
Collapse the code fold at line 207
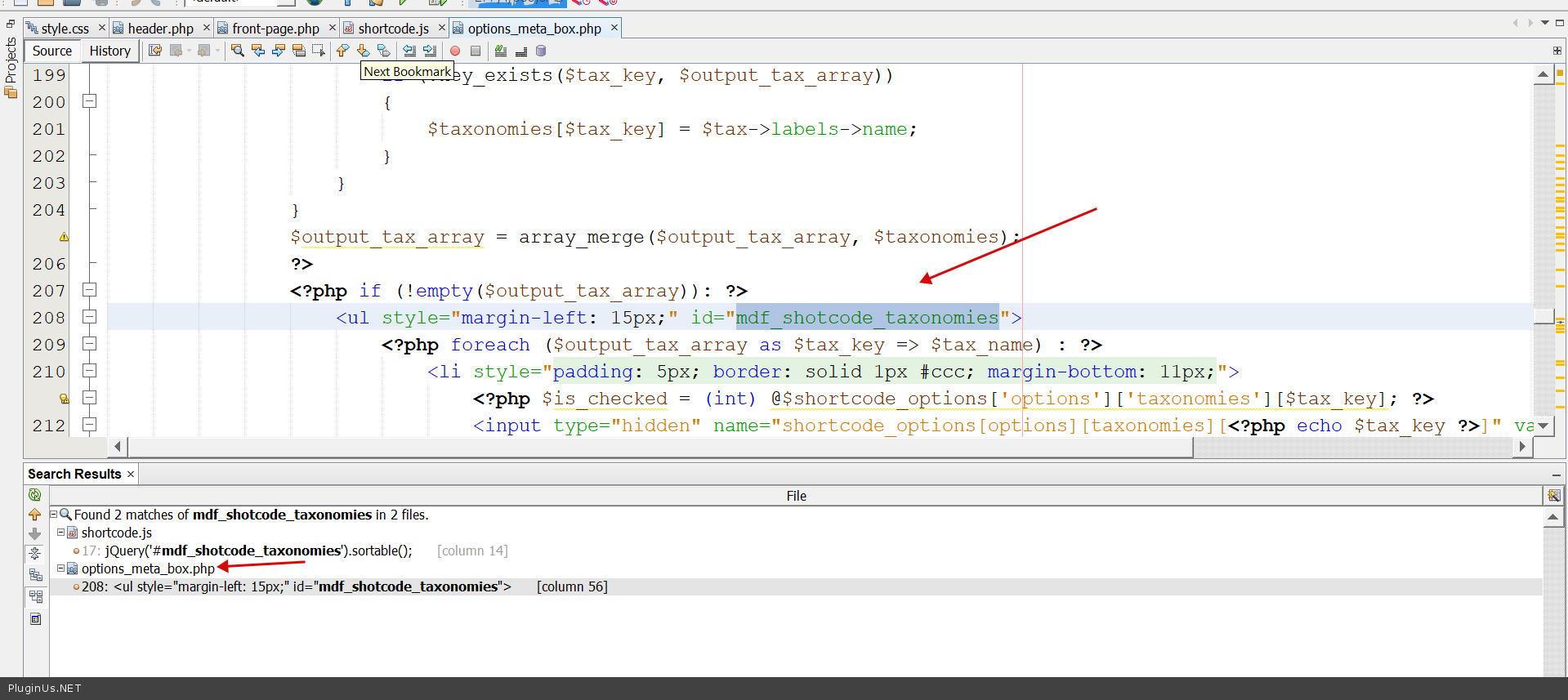[x=90, y=290]
